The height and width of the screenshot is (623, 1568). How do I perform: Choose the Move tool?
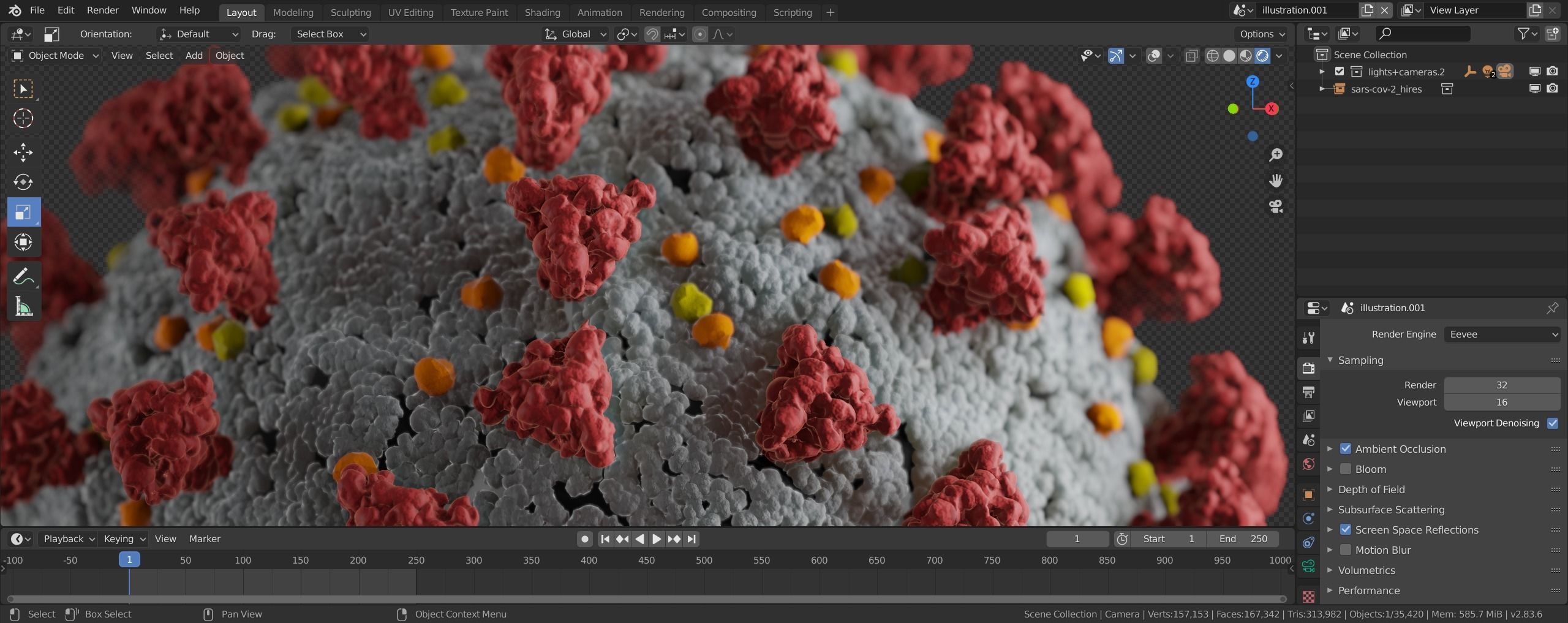coord(23,153)
